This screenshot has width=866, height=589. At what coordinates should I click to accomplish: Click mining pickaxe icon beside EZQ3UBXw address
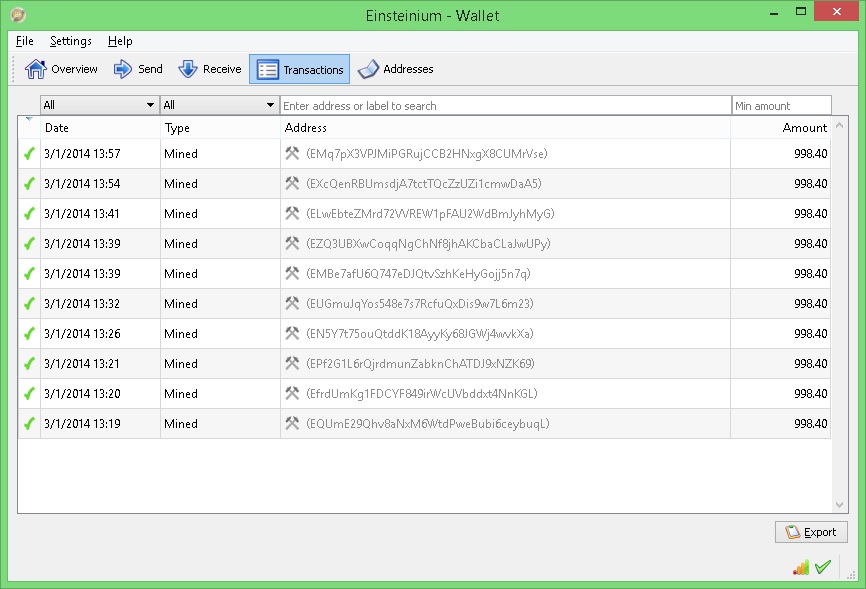[292, 243]
